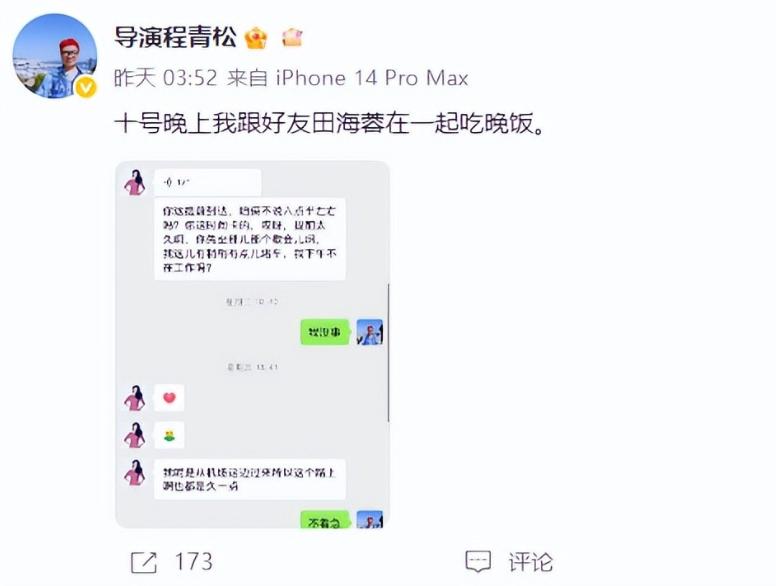Click the repost count 173
The image size is (776, 586).
194,562
